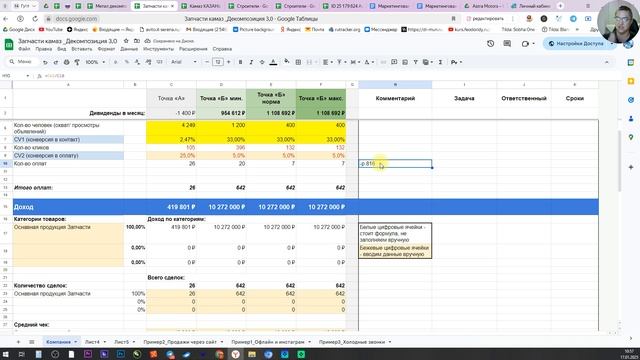This screenshot has height=360, width=640.
Task: Open the Расширения menu
Action: [193, 49]
